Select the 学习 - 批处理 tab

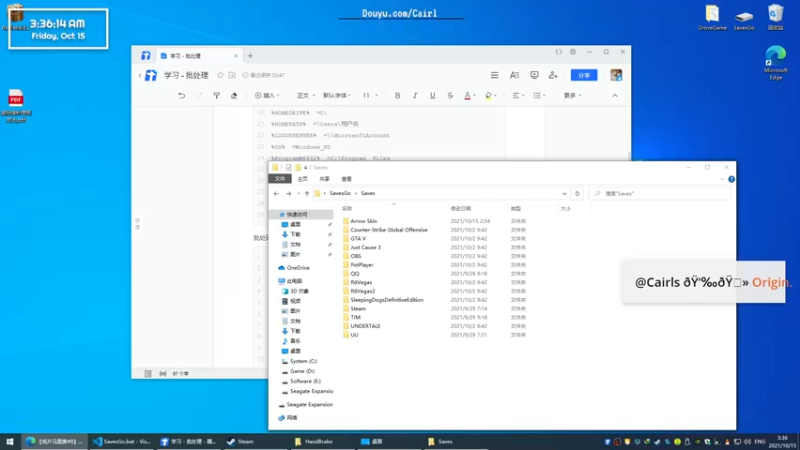(x=198, y=56)
